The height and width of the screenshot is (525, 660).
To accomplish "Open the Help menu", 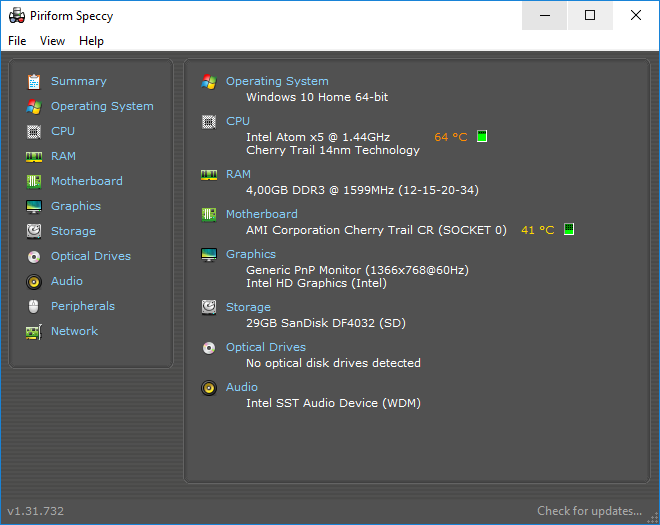I will (x=91, y=41).
